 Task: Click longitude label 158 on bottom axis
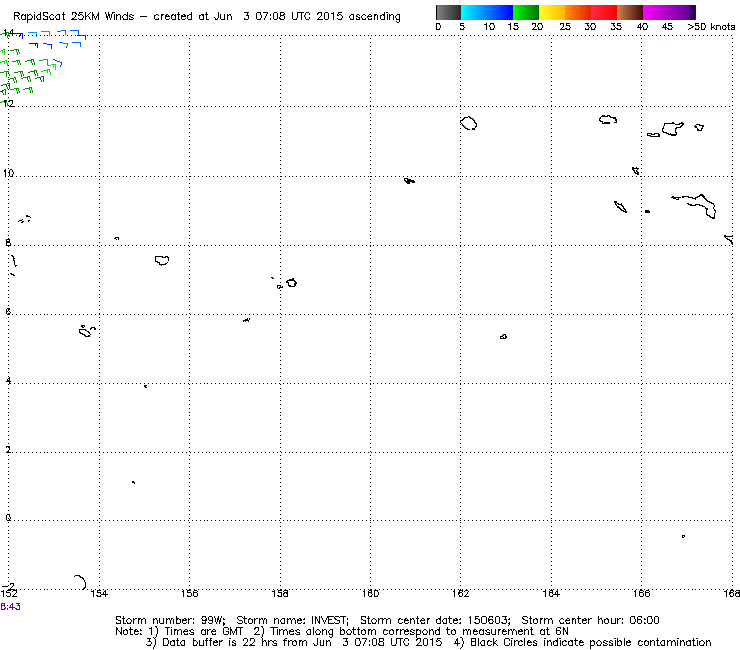(x=280, y=593)
